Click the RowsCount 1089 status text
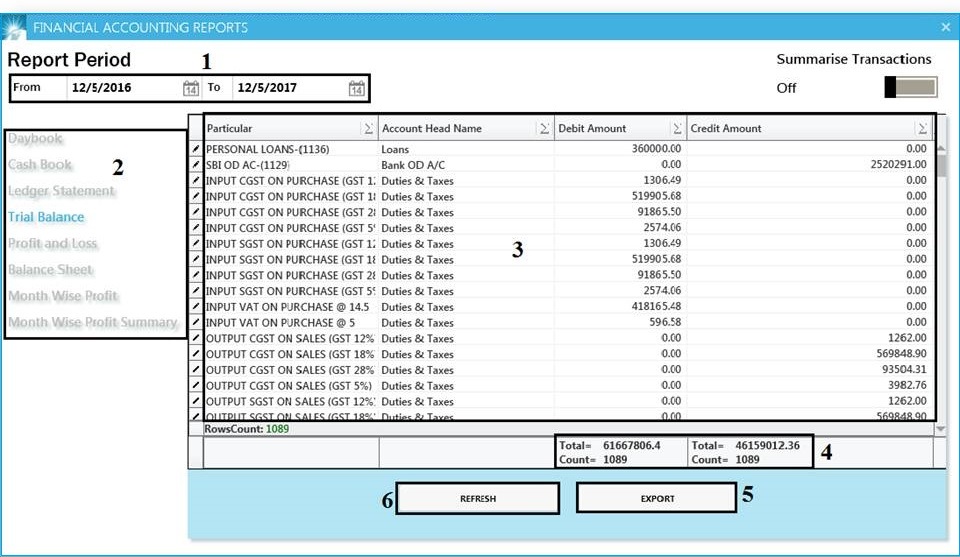960x557 pixels. pos(247,429)
